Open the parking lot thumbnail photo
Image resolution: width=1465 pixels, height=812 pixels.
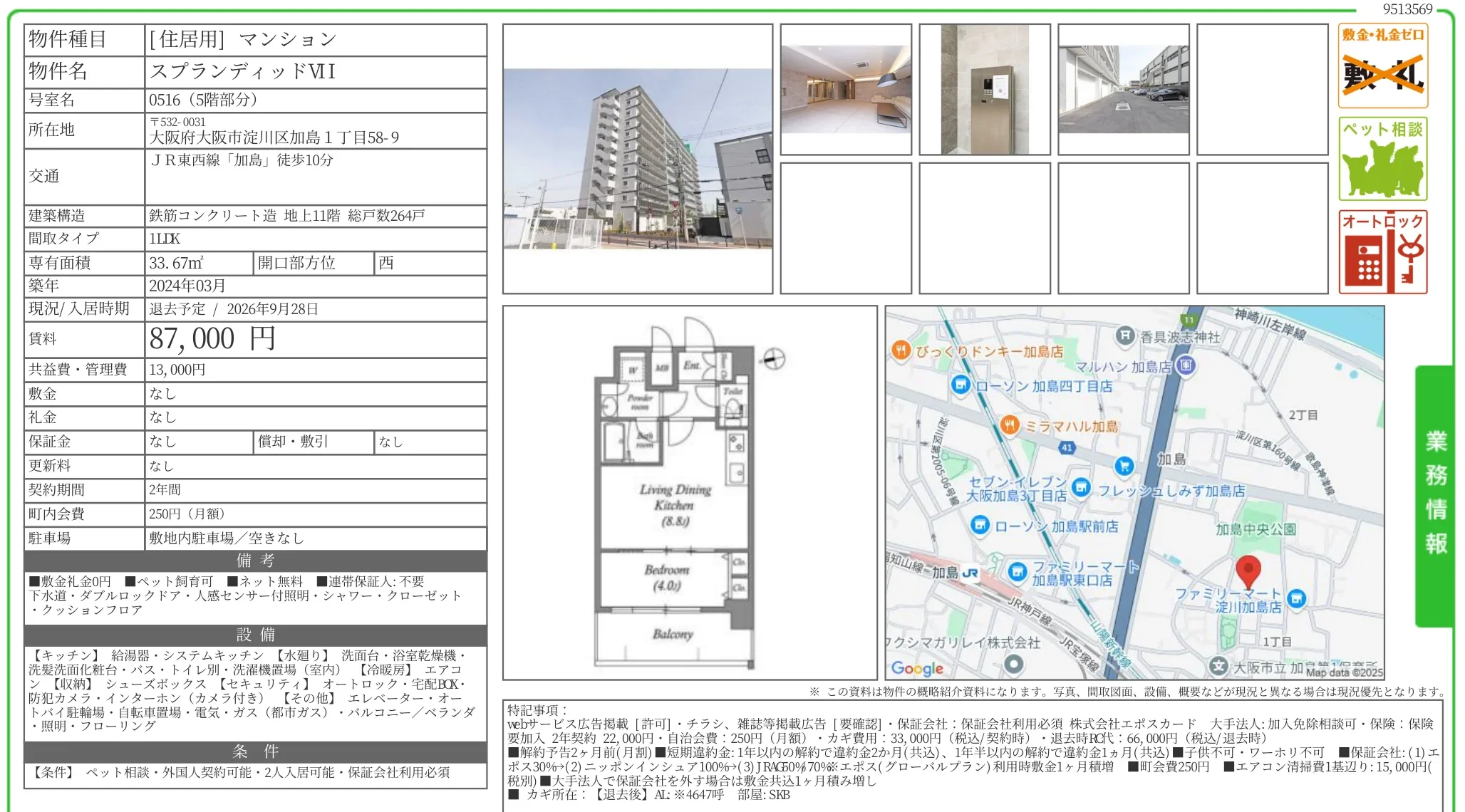1124,89
